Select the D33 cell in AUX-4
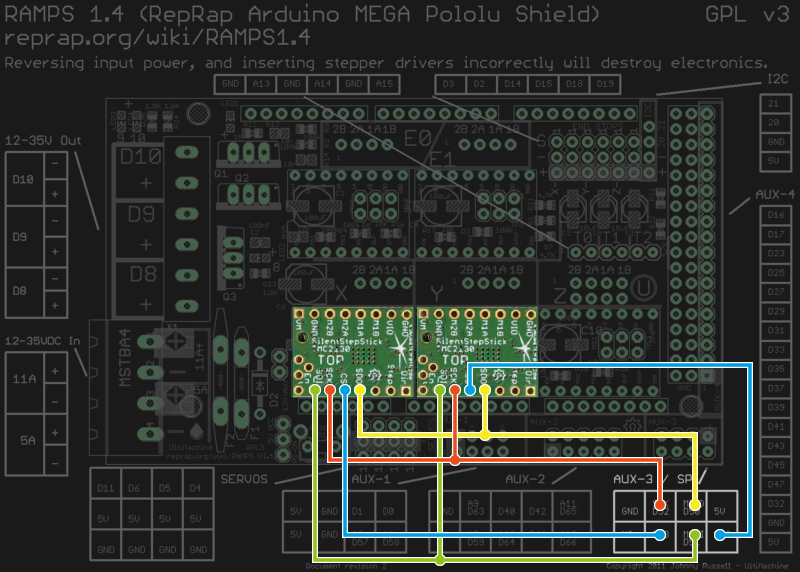Viewport: 800px width, 572px height. [x=776, y=350]
